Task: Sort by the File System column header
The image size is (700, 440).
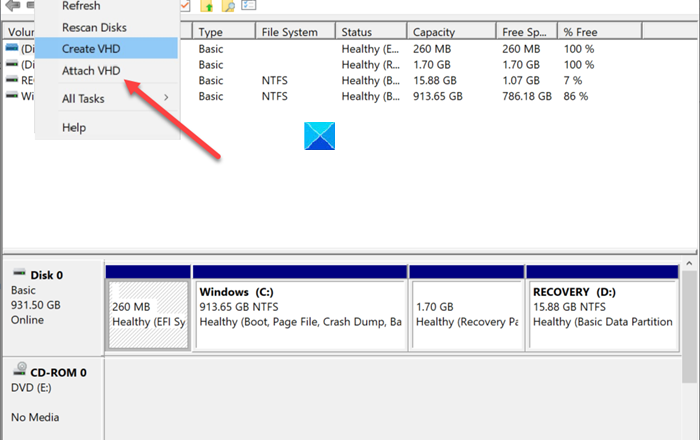Action: (x=295, y=32)
